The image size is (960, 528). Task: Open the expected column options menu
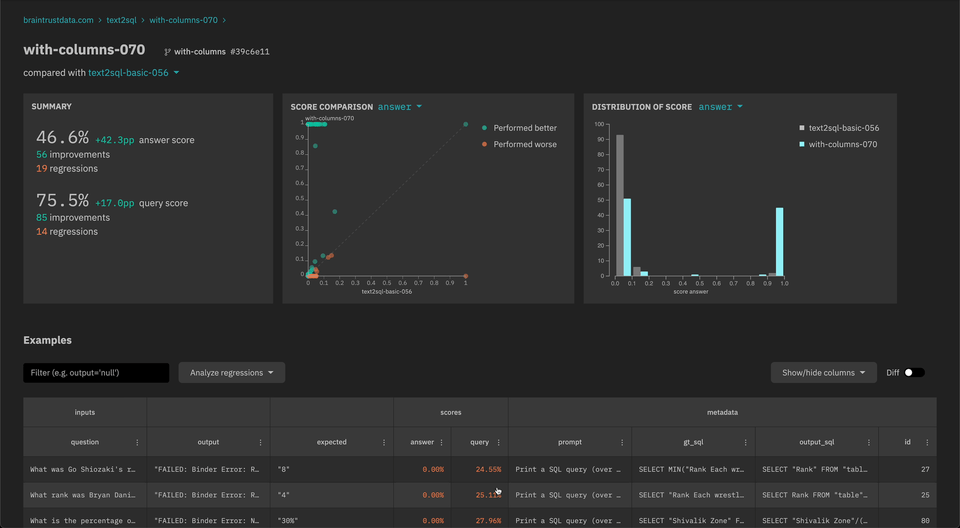tap(384, 442)
